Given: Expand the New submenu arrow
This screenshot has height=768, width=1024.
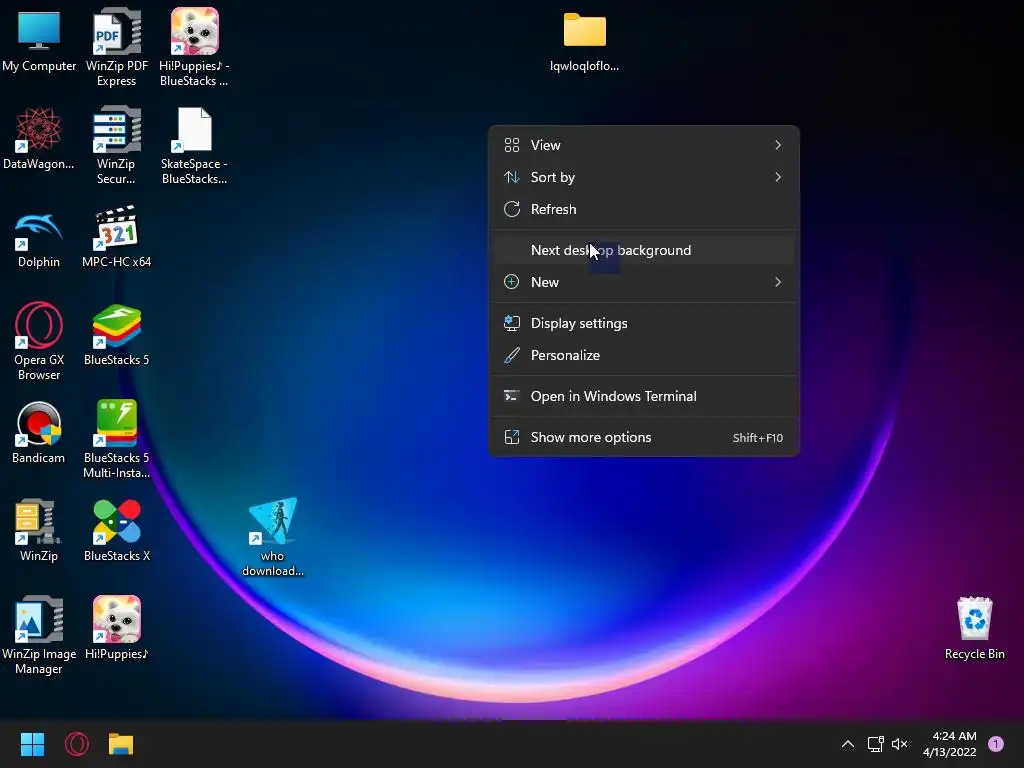Looking at the screenshot, I should (778, 282).
